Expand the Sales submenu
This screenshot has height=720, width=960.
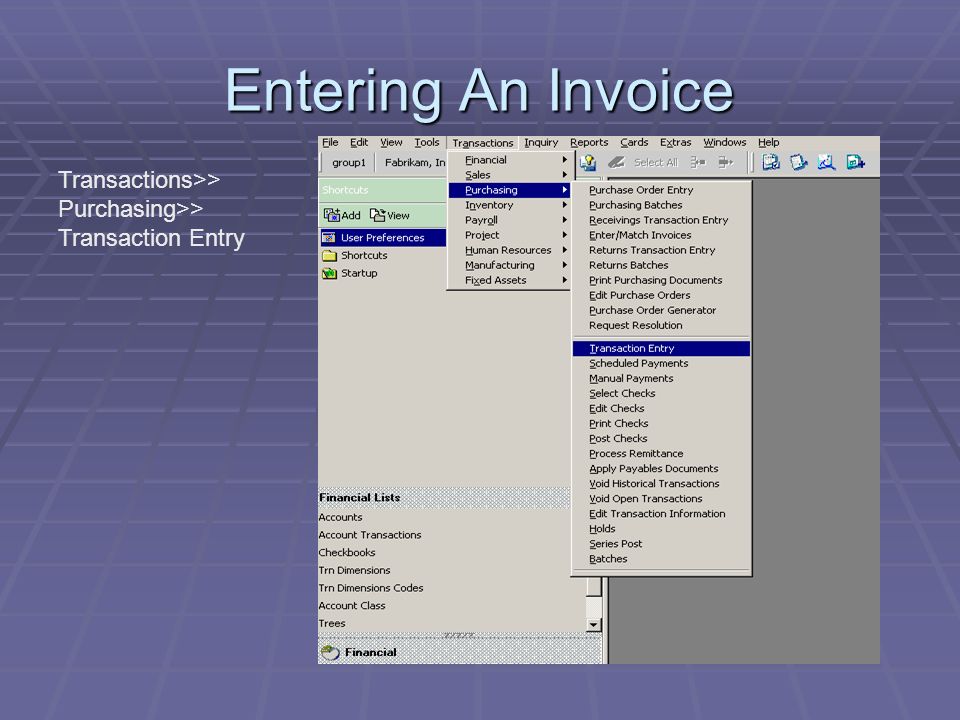tap(509, 175)
